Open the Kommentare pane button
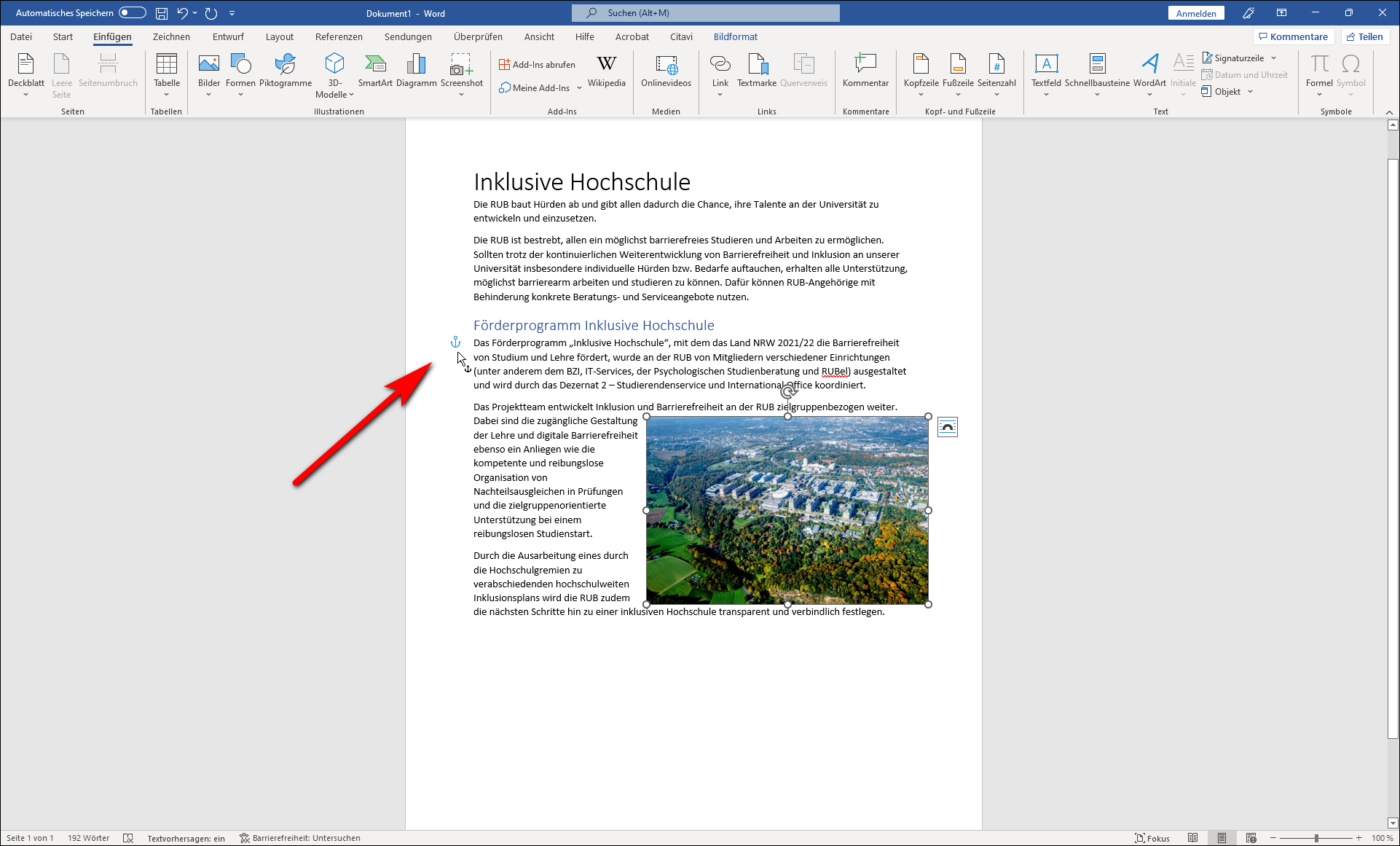This screenshot has height=846, width=1400. [1294, 36]
